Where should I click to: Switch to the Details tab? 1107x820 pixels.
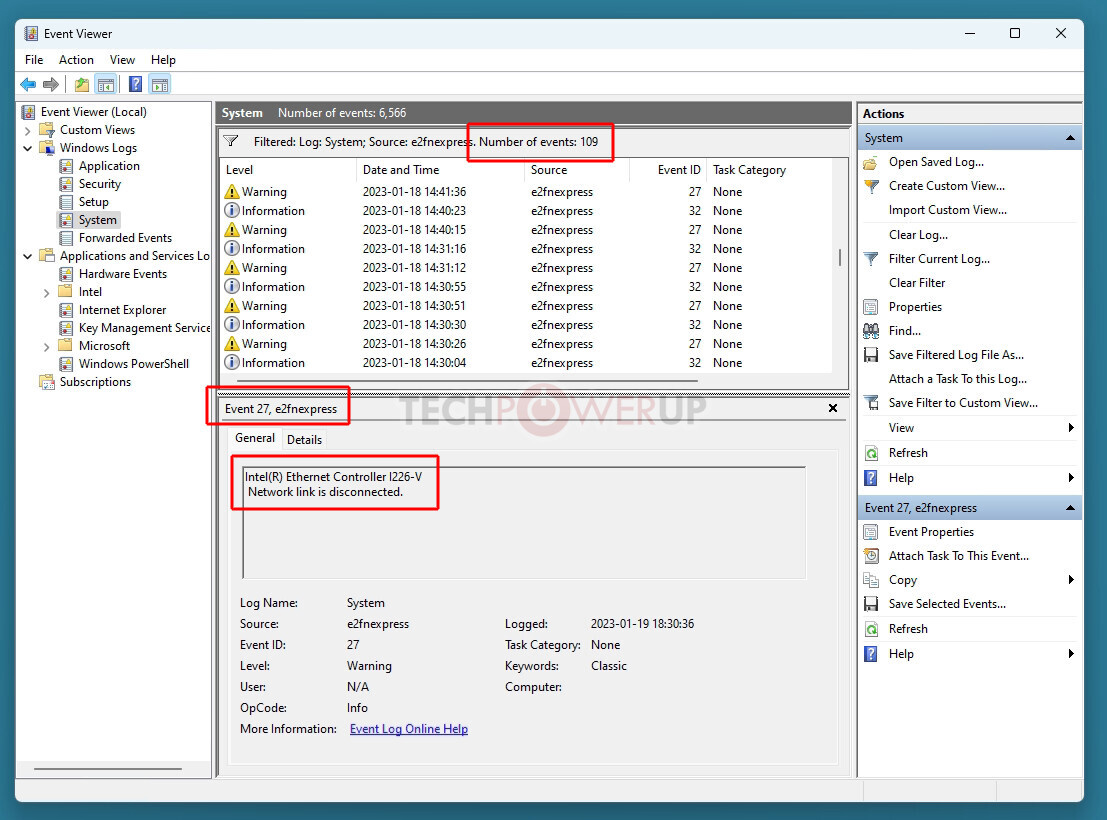coord(304,439)
